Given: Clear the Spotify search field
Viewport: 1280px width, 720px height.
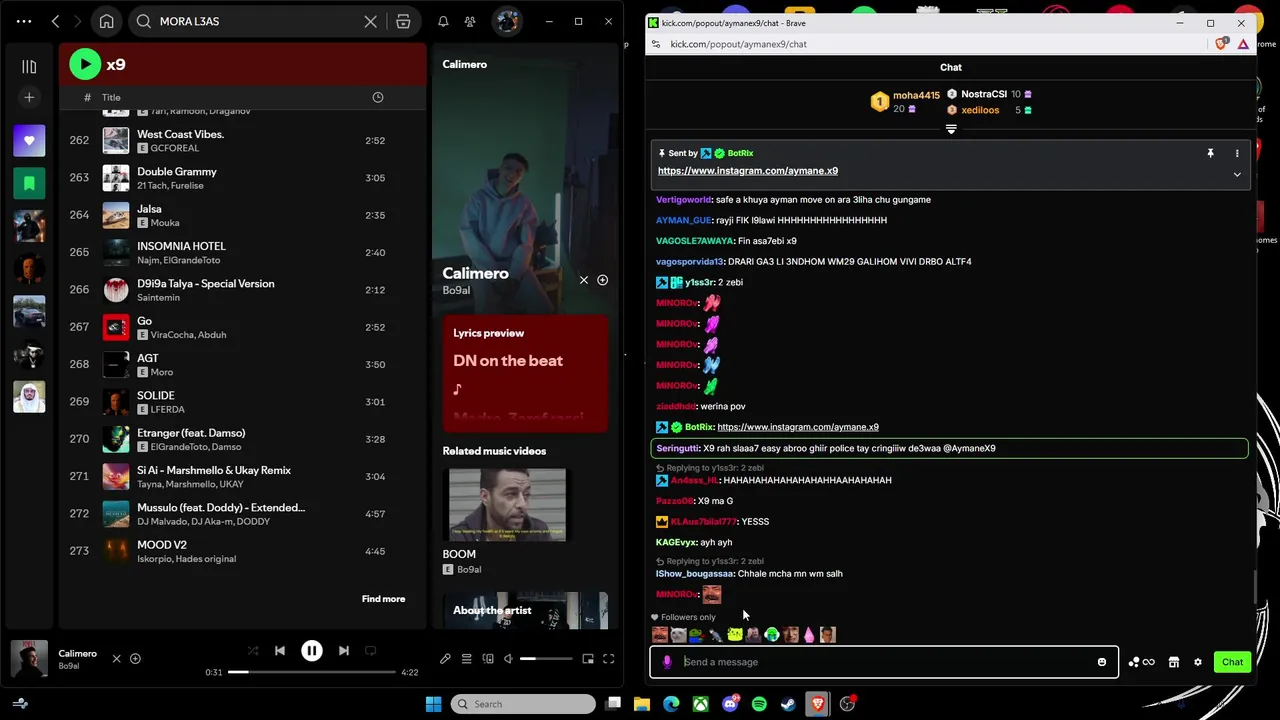Looking at the screenshot, I should tap(370, 21).
